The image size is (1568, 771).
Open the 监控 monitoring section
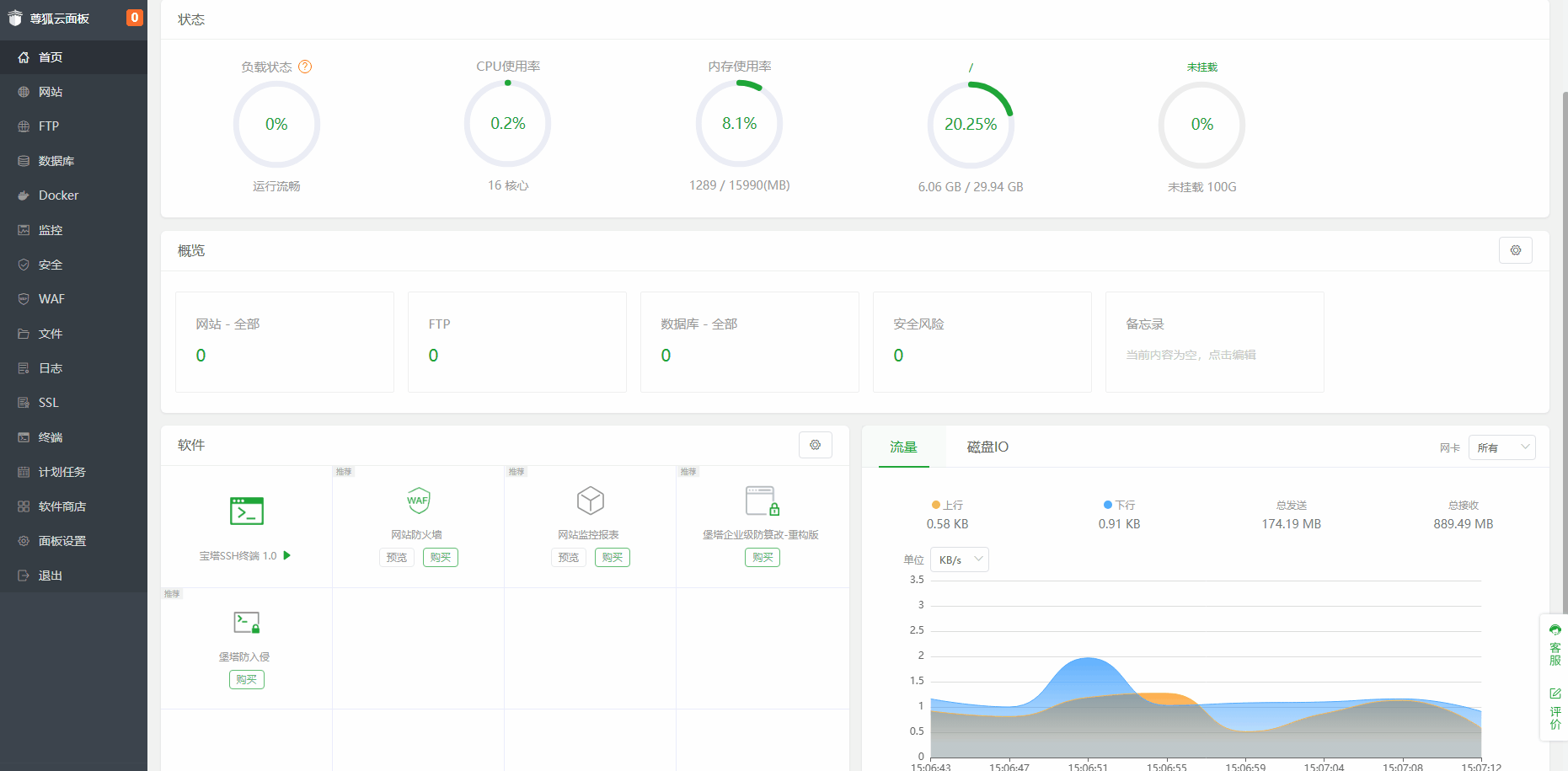click(73, 230)
